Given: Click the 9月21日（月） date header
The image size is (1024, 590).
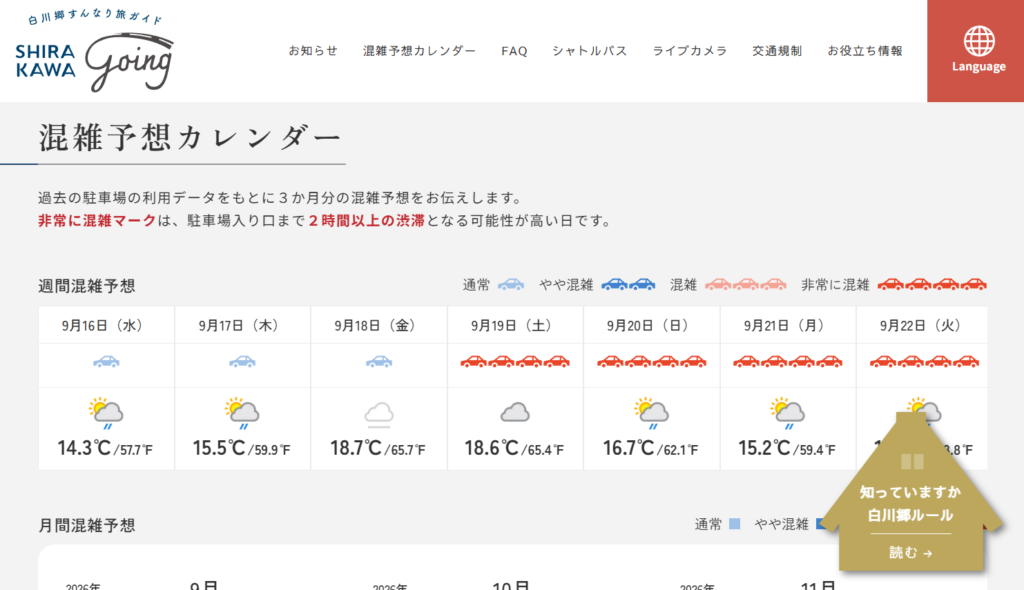Looking at the screenshot, I should point(787,325).
